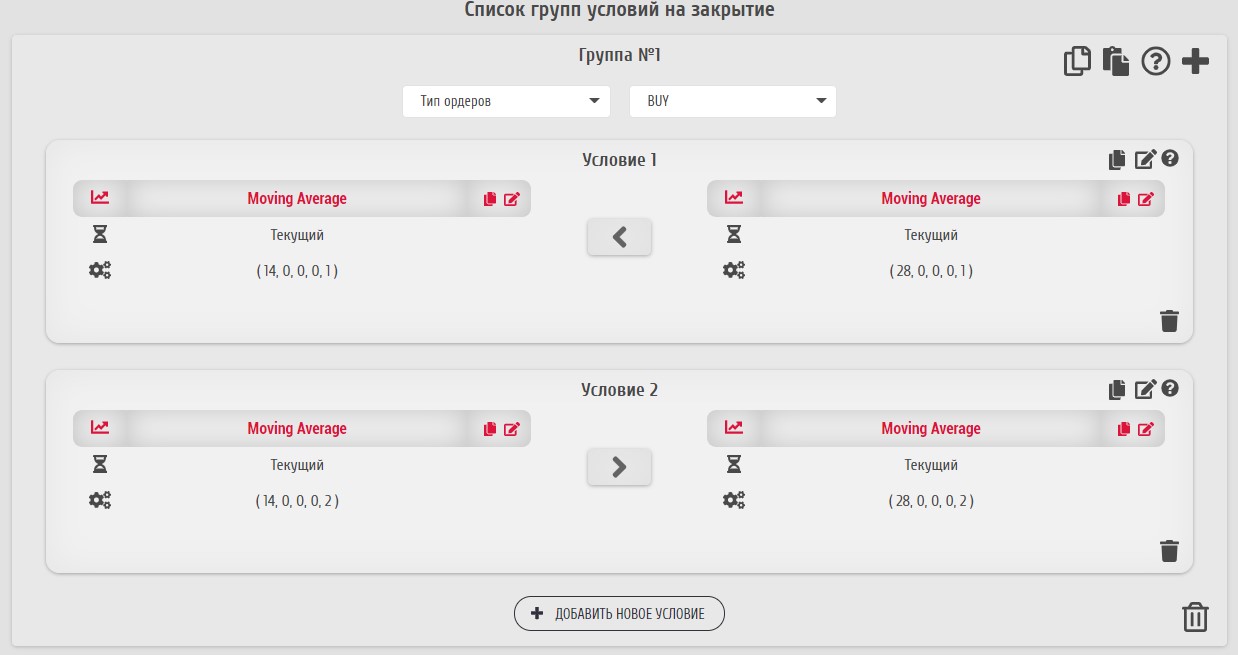Edit left Moving Average in Условие 1

click(x=512, y=199)
